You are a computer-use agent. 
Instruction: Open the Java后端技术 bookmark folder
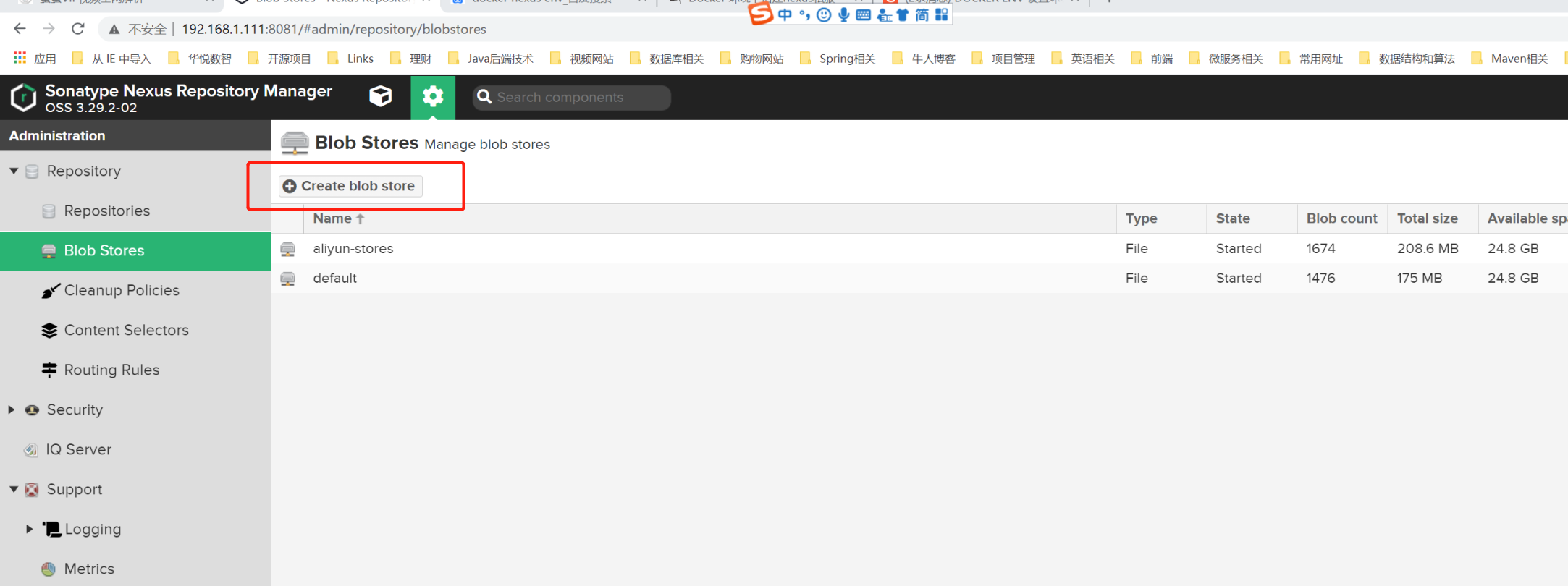pos(492,59)
